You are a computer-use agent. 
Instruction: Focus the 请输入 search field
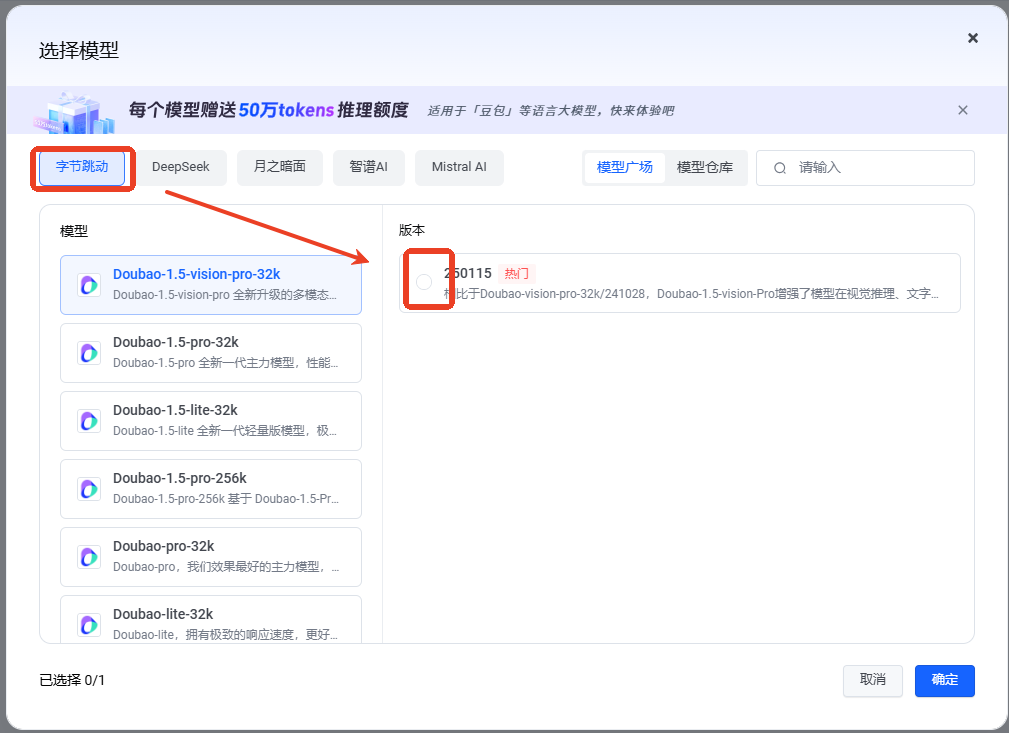[x=865, y=168]
